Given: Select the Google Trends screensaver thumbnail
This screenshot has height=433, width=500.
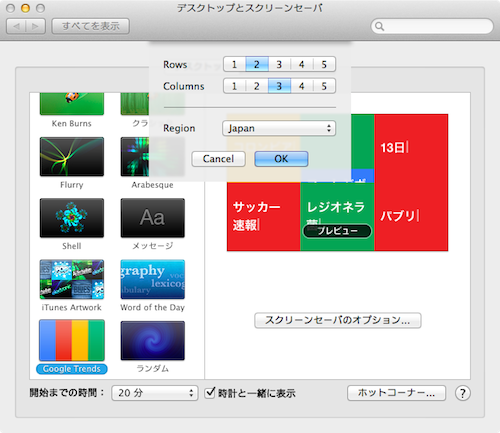Looking at the screenshot, I should point(72,340).
